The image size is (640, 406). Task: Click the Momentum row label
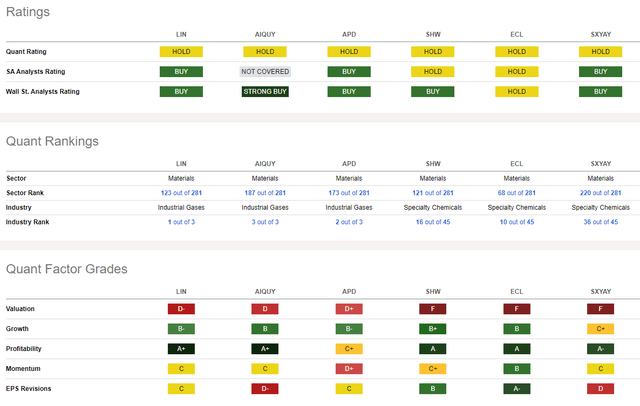point(23,369)
